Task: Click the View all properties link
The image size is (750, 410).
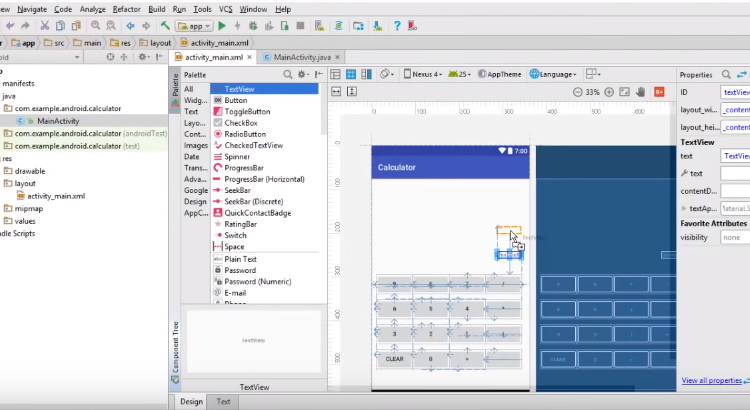Action: [x=711, y=380]
